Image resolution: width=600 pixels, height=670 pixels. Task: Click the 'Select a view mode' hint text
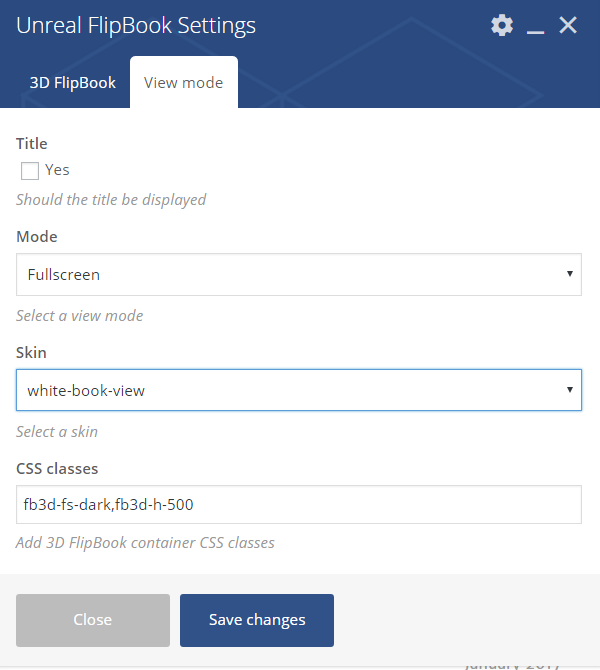coord(79,316)
